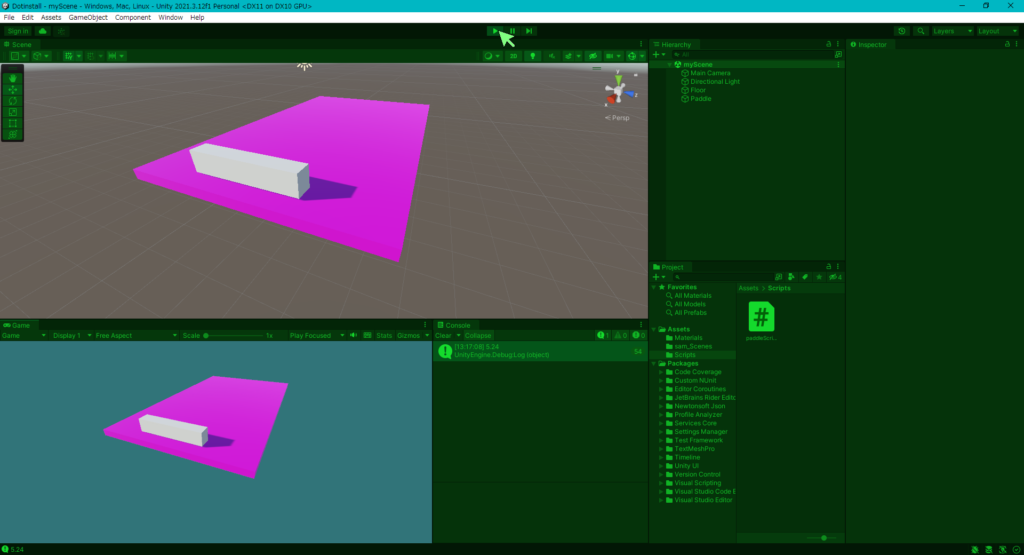
Task: Click the global search magnifier icon
Action: point(921,31)
